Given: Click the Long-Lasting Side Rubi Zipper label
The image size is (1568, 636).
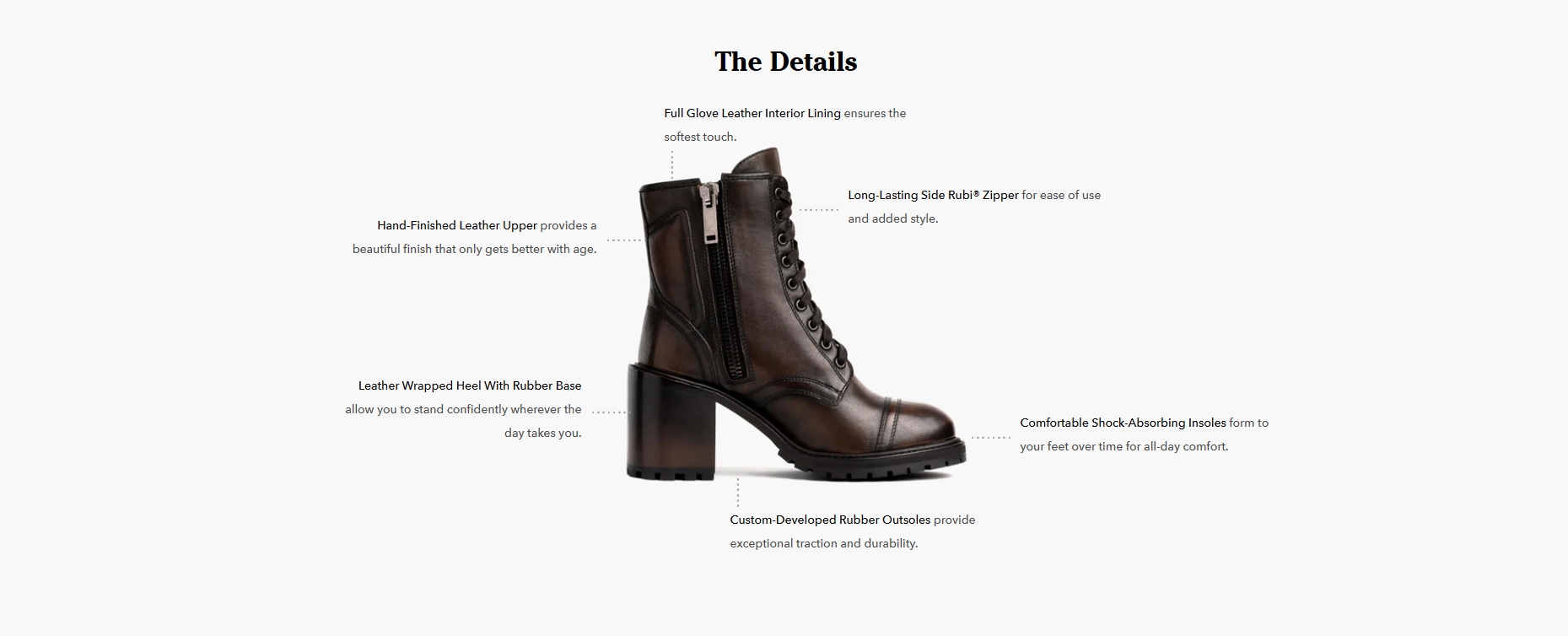Looking at the screenshot, I should 933,195.
